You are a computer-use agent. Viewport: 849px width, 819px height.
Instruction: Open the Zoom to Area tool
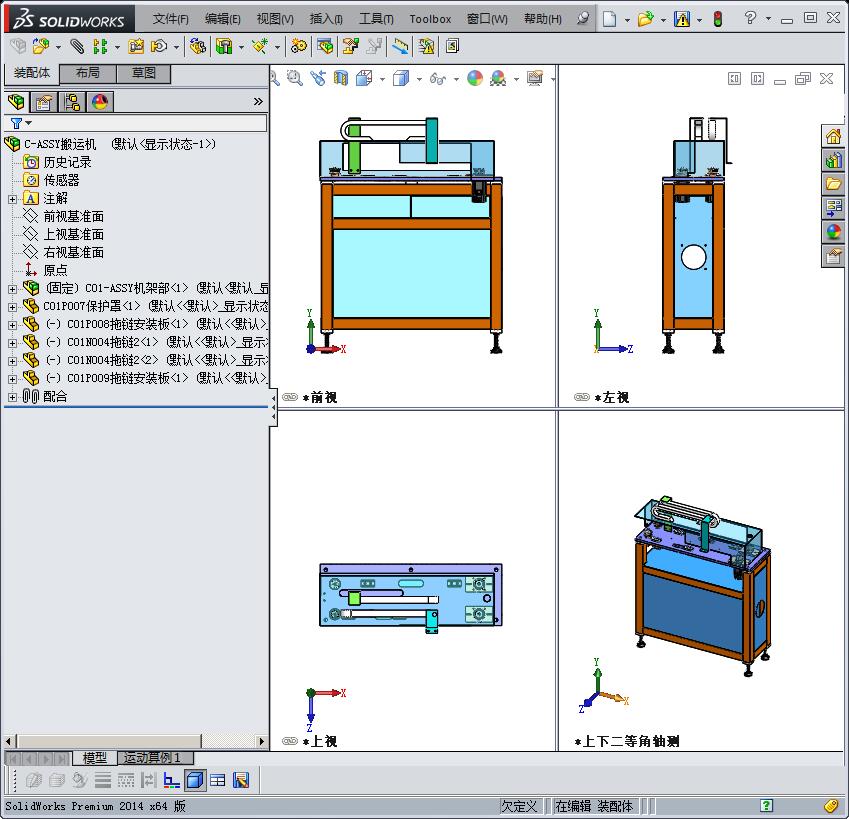(295, 78)
